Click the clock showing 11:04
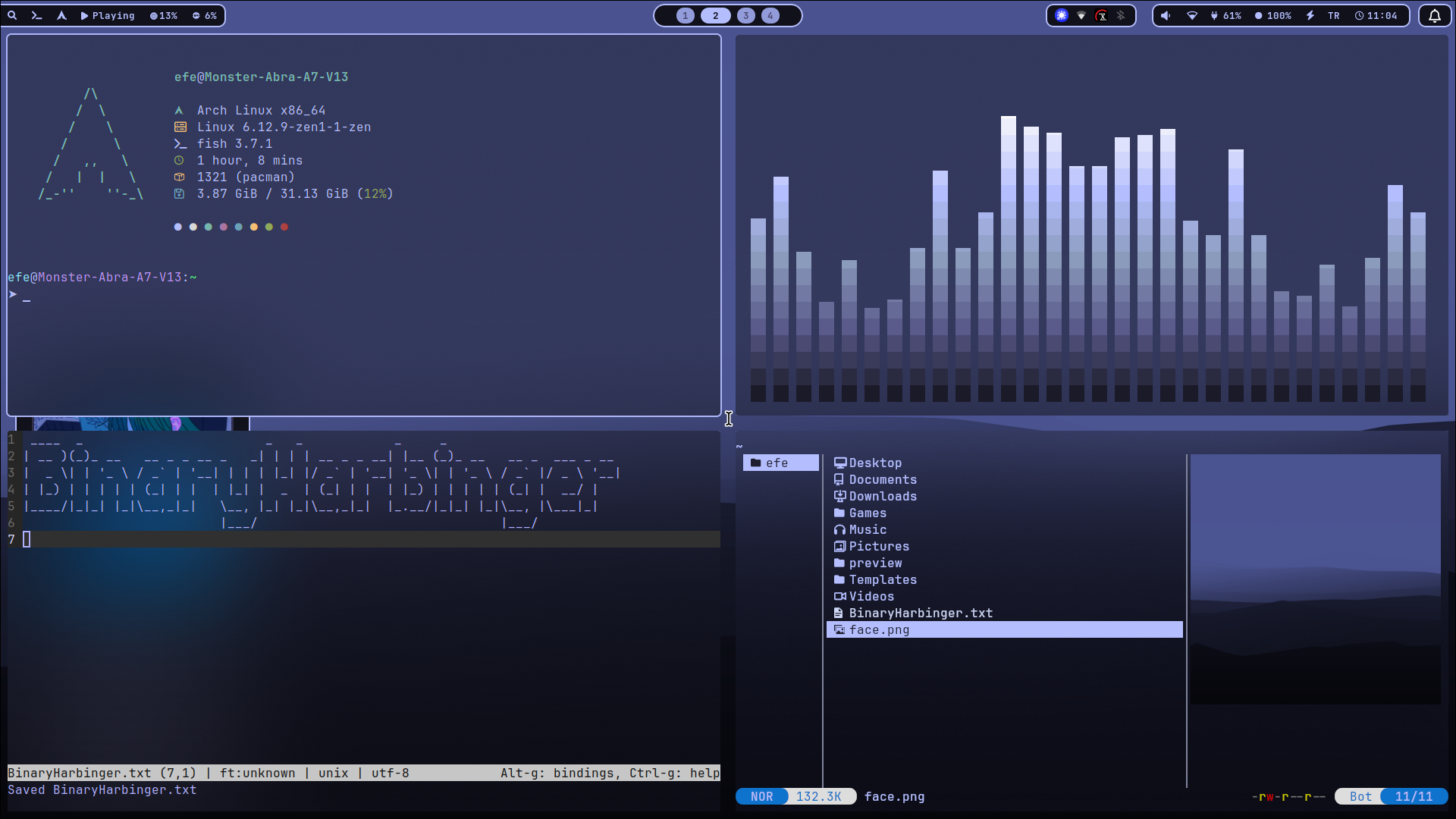 [x=1376, y=15]
